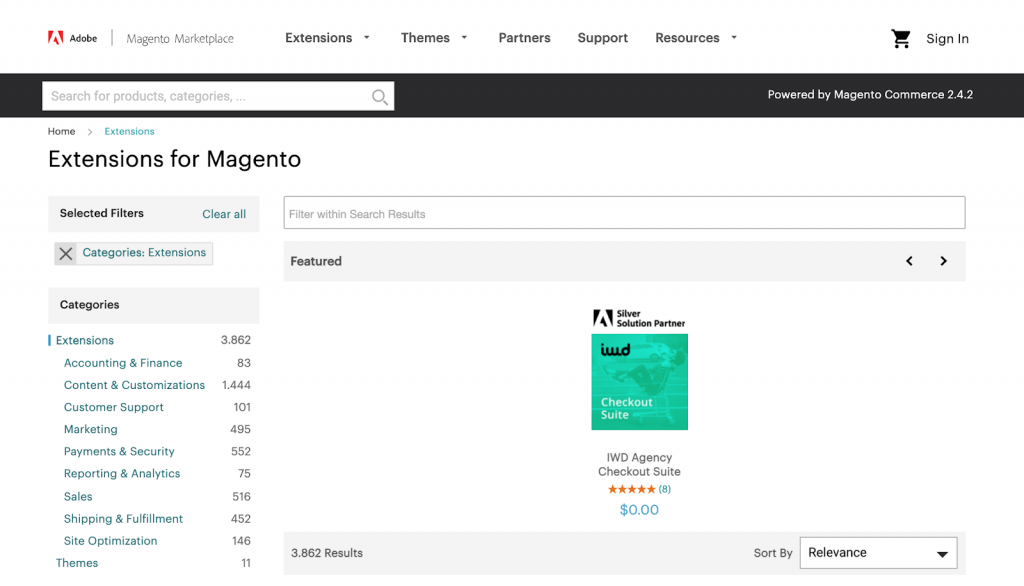Click the next arrow in the Featured carousel
Viewport: 1024px width, 586px height.
[943, 260]
